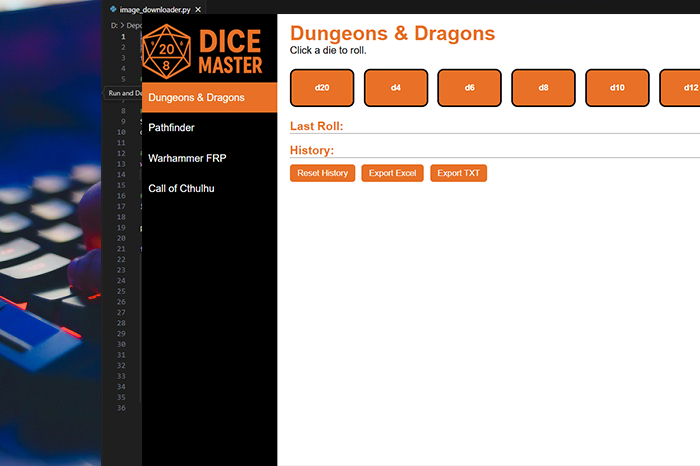The width and height of the screenshot is (700, 466).
Task: Export roll history to Excel
Action: (392, 173)
